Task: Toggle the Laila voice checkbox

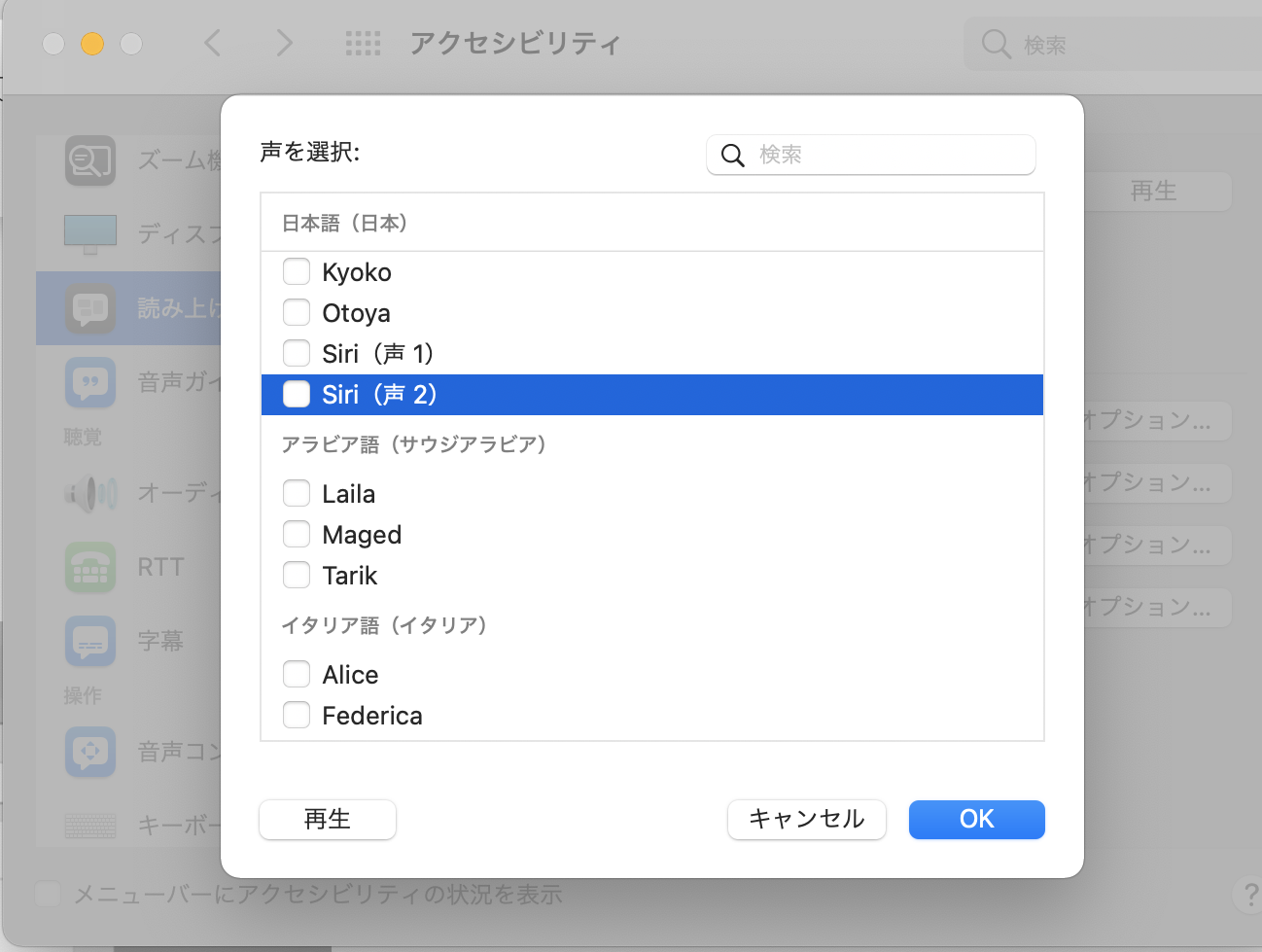Action: pos(297,493)
